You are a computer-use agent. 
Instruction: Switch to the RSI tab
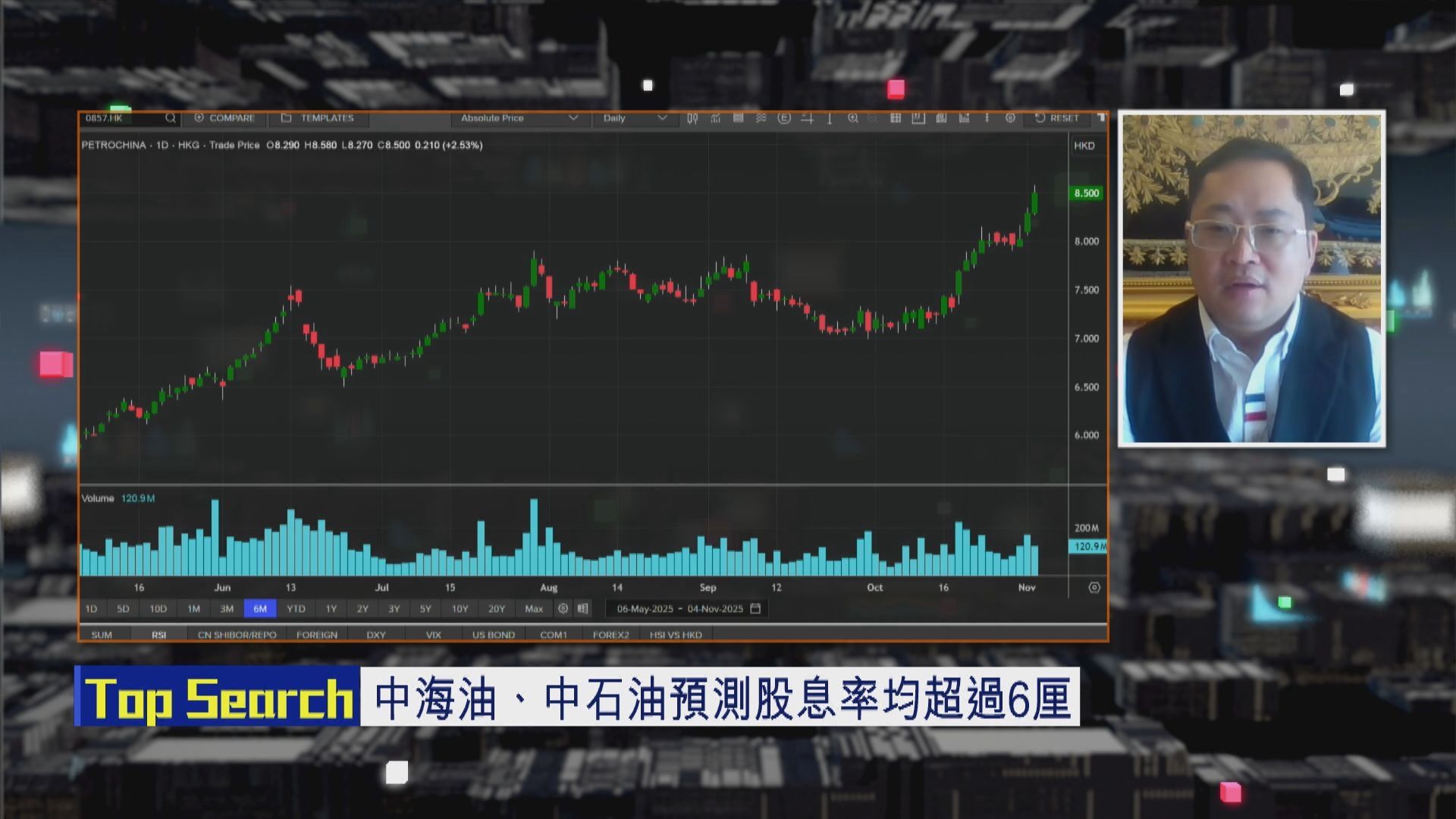pos(159,635)
